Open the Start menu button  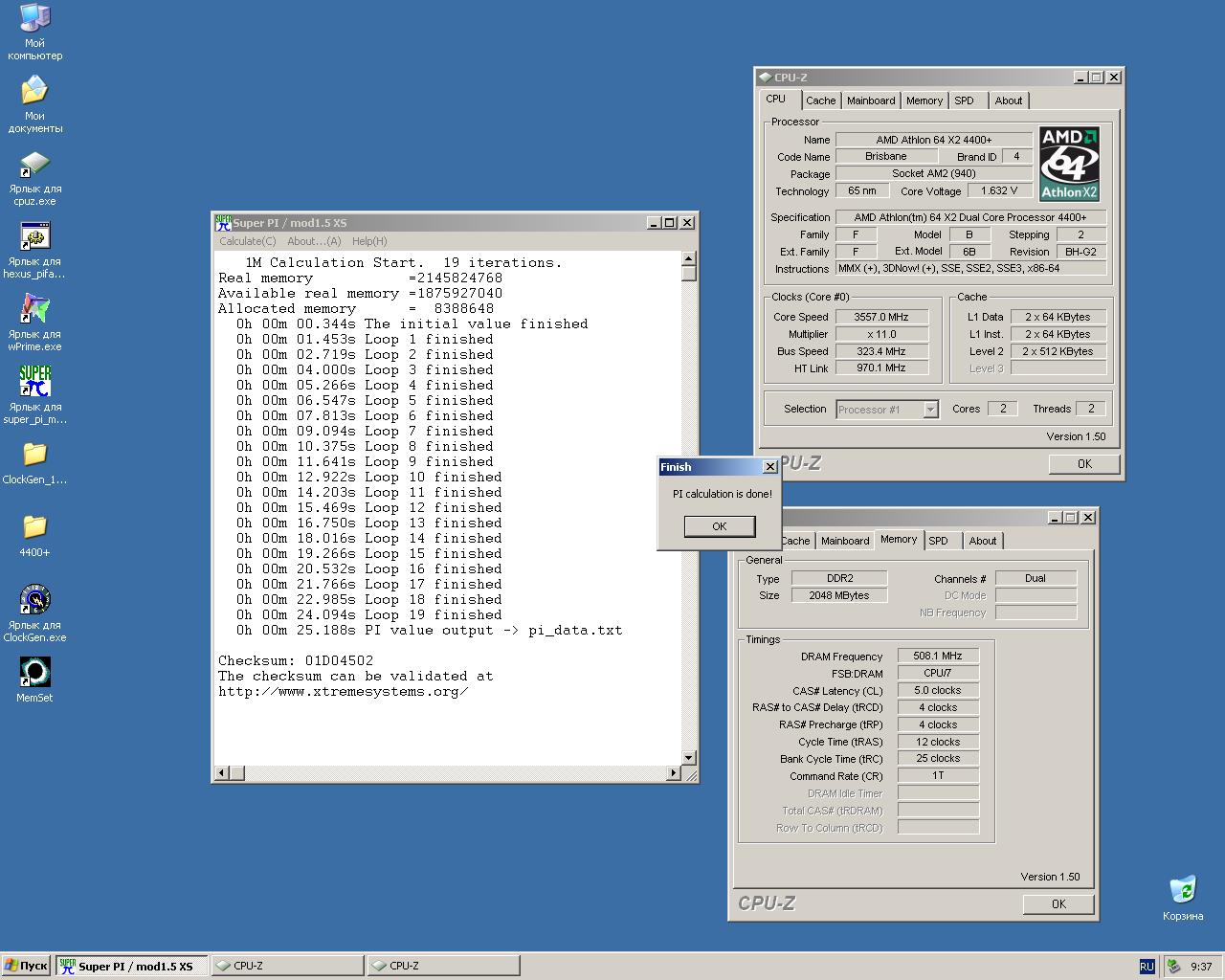[x=25, y=966]
